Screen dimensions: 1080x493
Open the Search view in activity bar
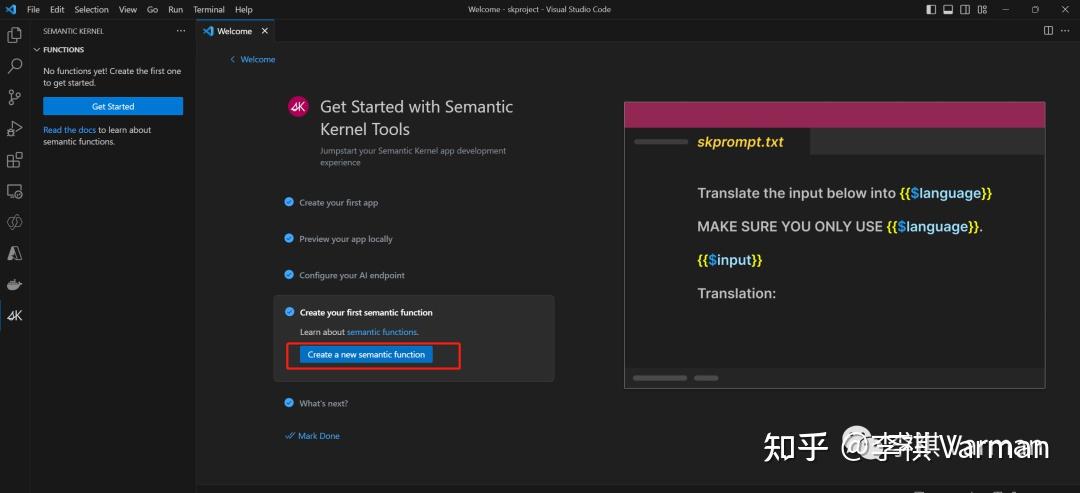coord(14,66)
